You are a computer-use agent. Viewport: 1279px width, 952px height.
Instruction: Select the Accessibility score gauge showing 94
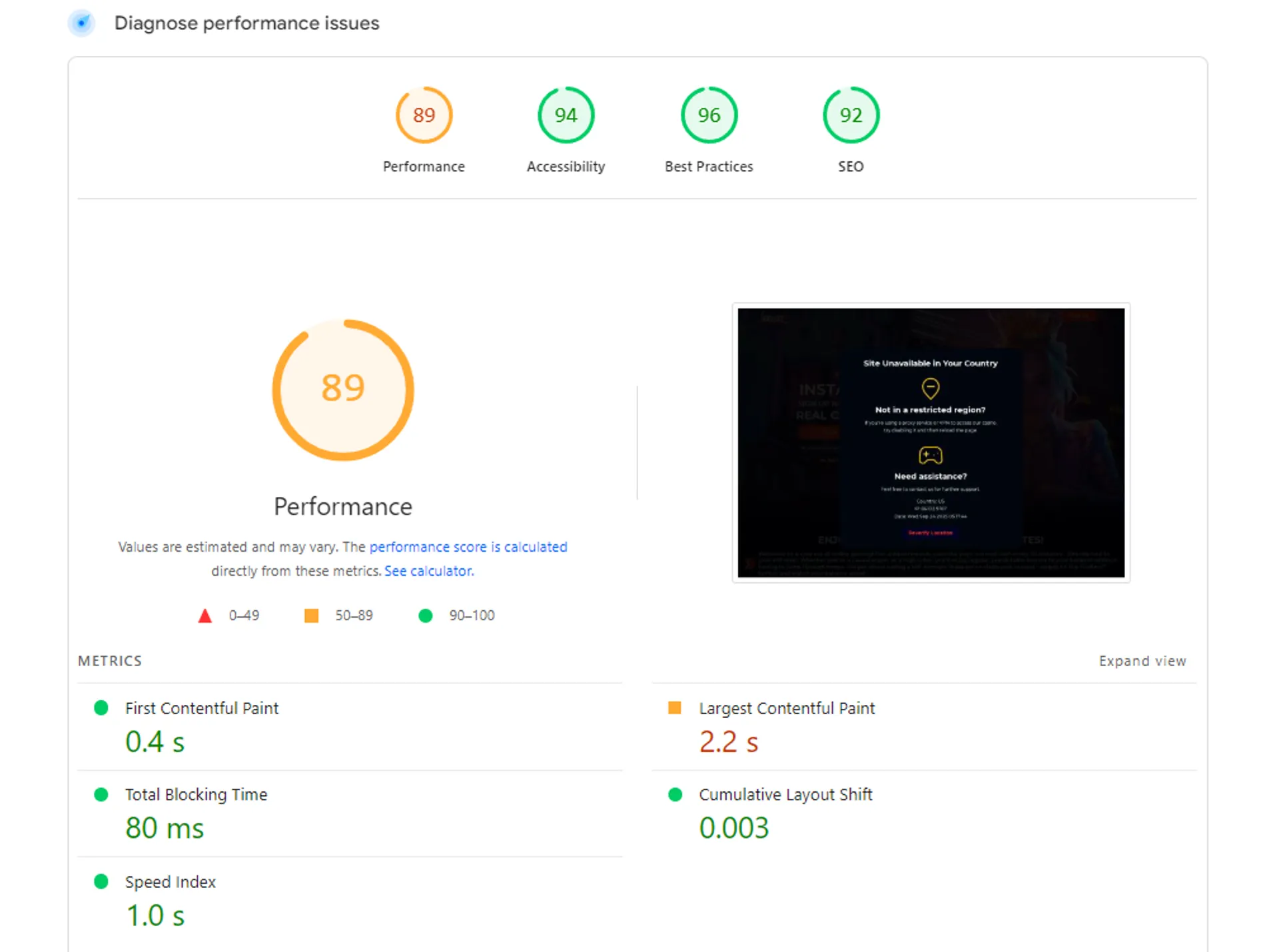point(566,115)
